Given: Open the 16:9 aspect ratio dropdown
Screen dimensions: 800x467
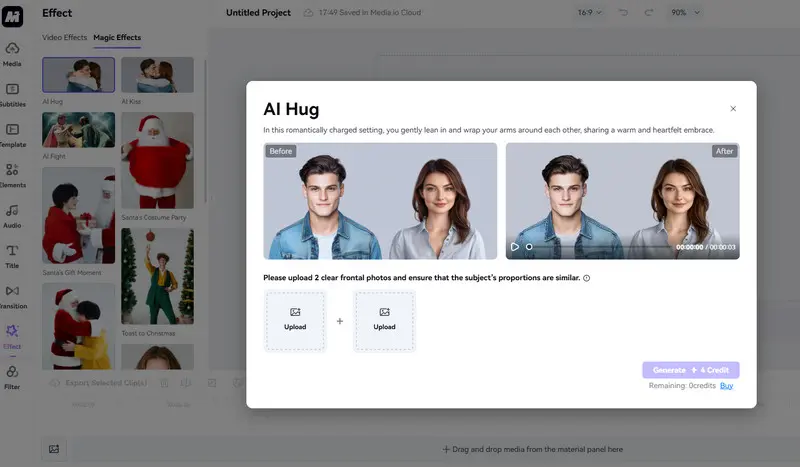Looking at the screenshot, I should [591, 13].
